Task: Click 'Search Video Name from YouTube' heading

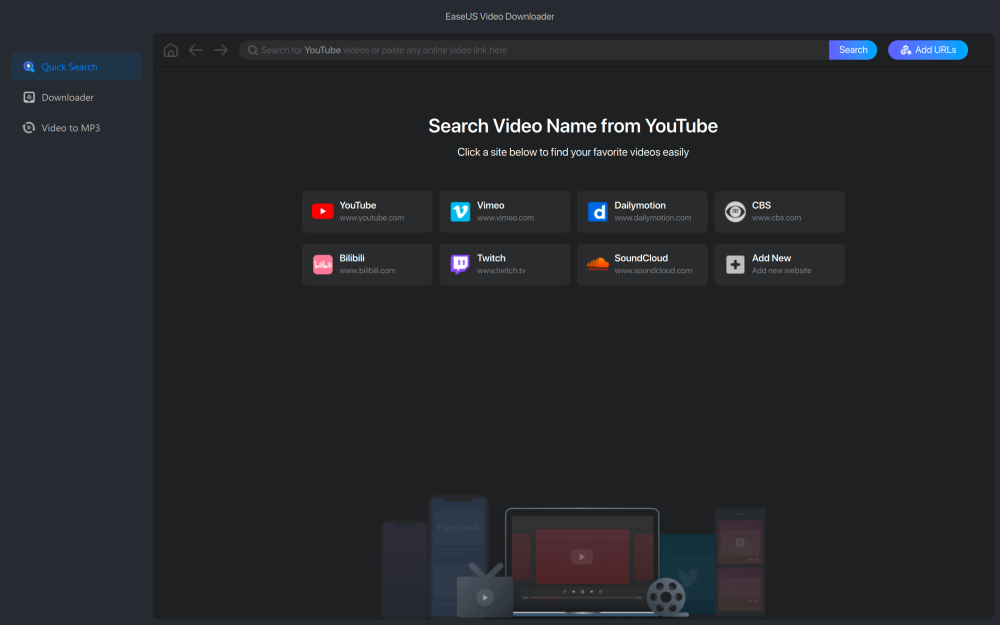Action: click(x=573, y=126)
